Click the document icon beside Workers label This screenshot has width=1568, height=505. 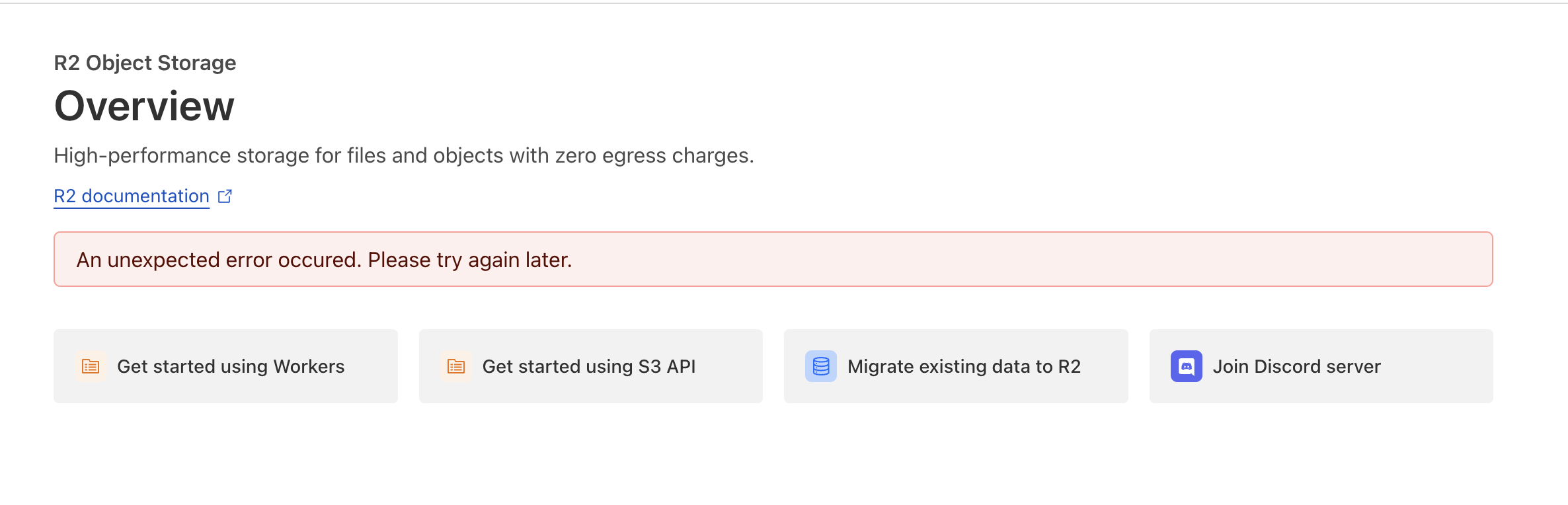click(x=91, y=366)
